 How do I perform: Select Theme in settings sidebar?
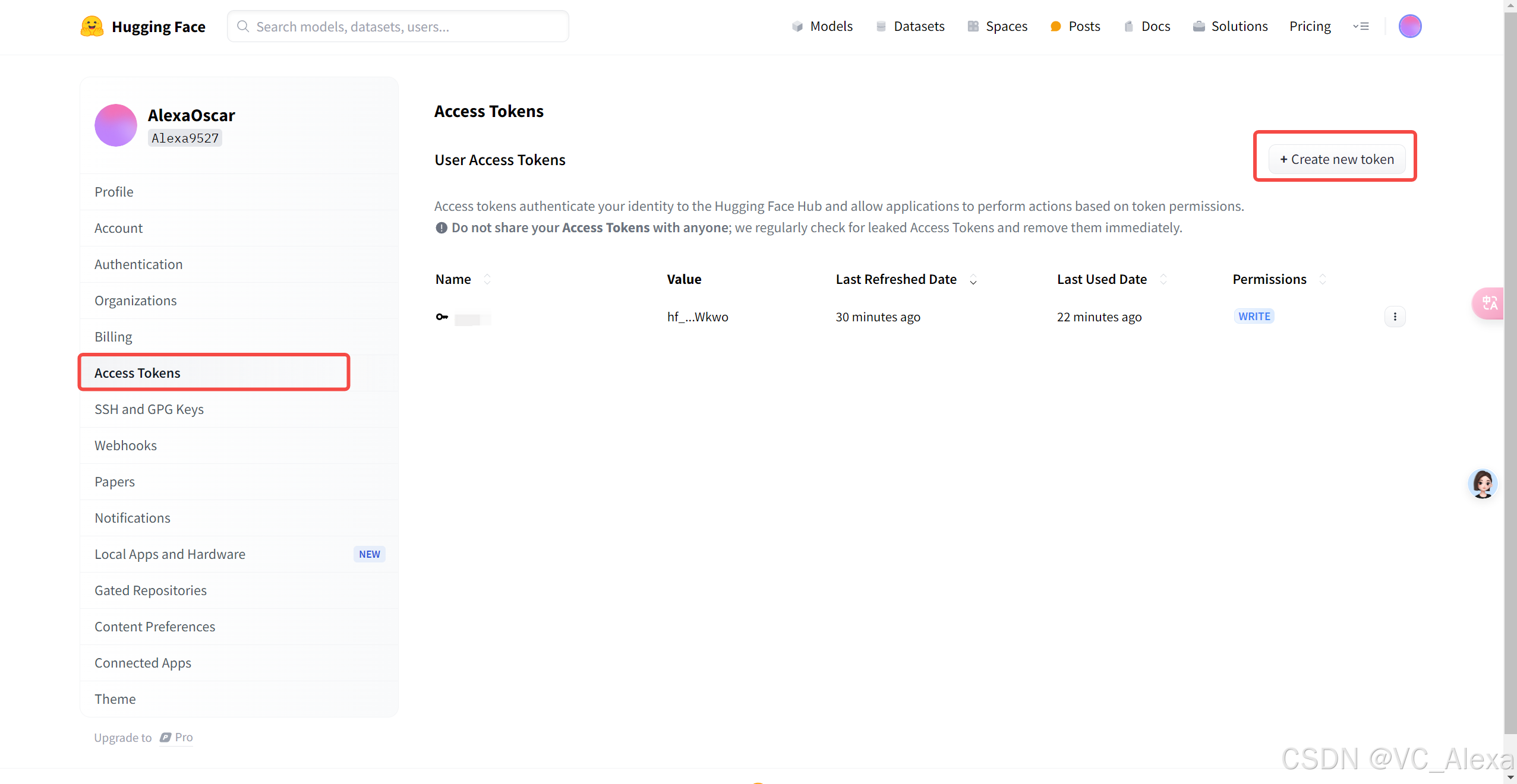click(239, 699)
